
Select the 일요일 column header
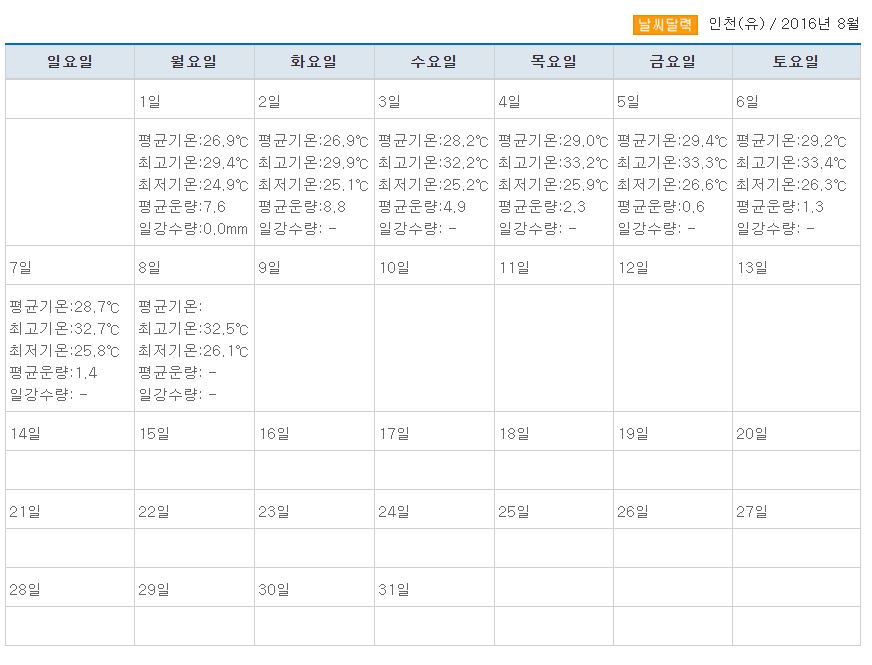[x=70, y=62]
